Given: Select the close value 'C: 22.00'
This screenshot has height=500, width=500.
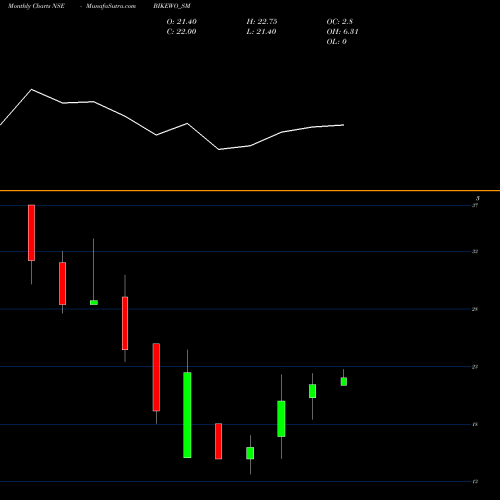Looking at the screenshot, I should 181,32.
